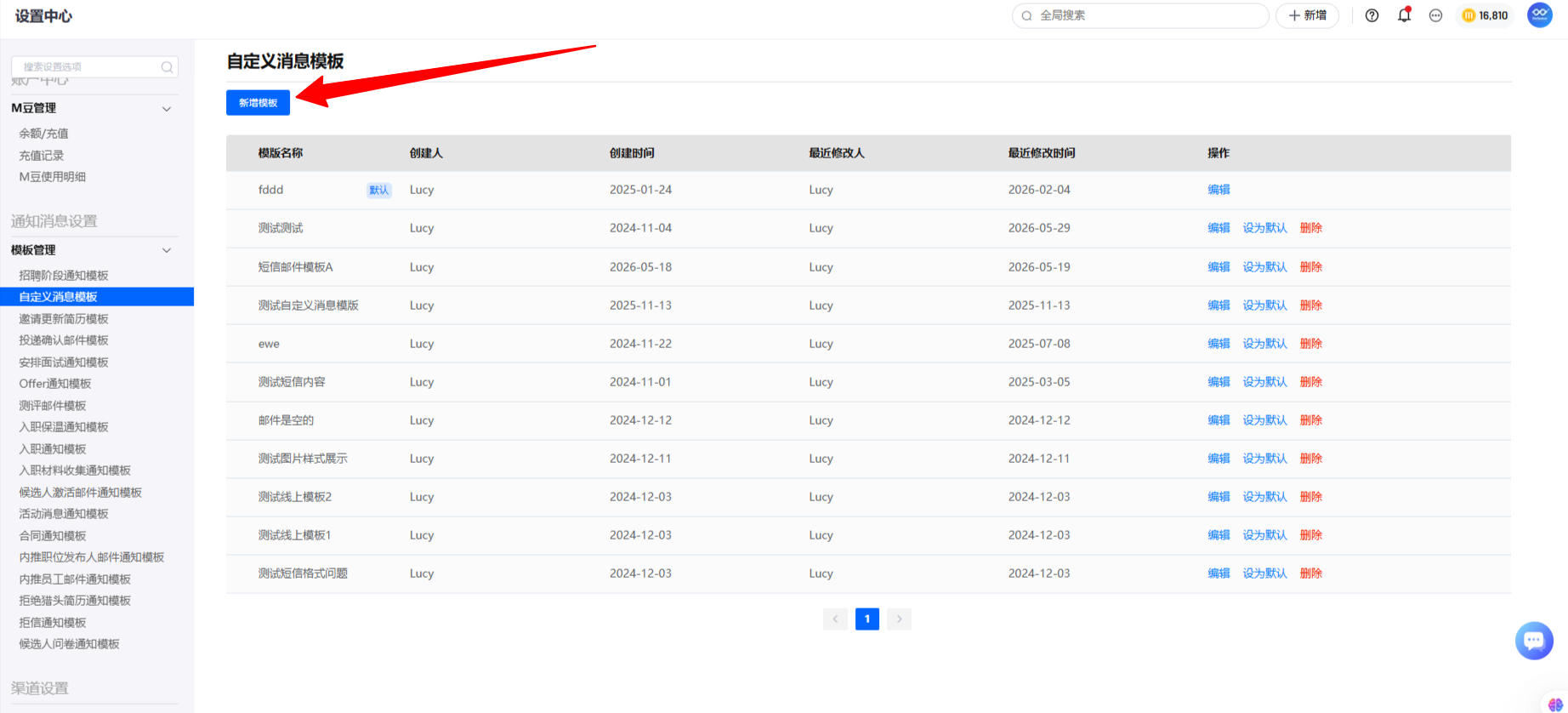
Task: Open 邀请更新简历模板 in sidebar
Action: (x=64, y=319)
